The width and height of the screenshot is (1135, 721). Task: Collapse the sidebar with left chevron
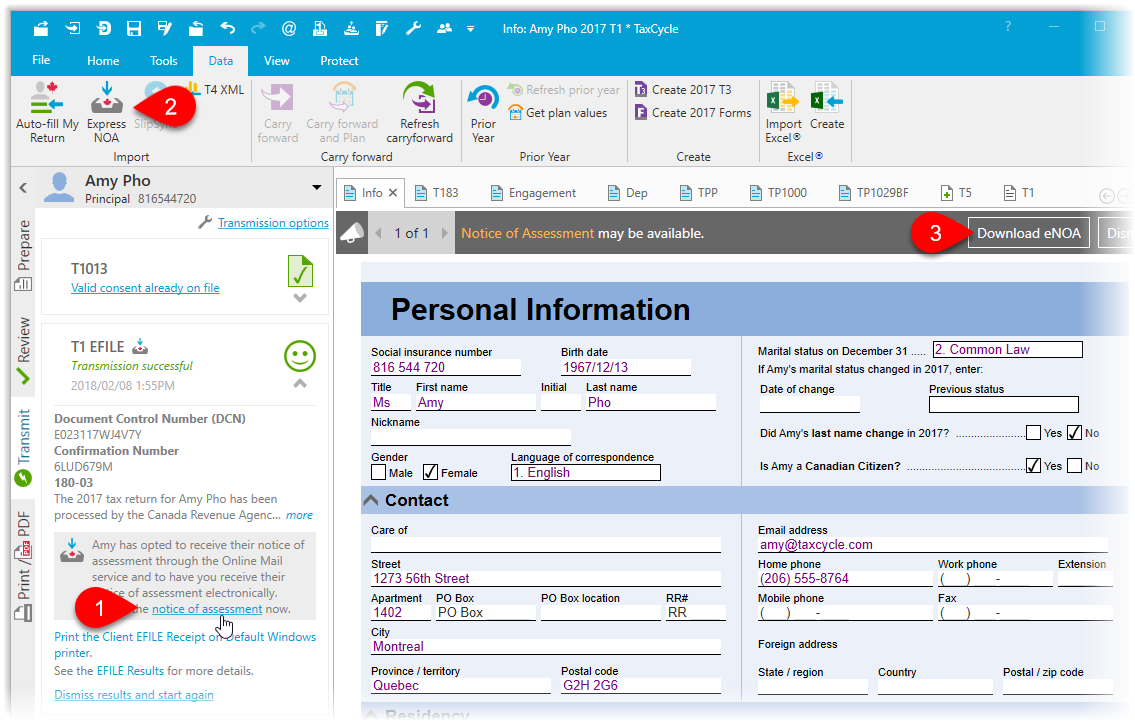(x=23, y=188)
